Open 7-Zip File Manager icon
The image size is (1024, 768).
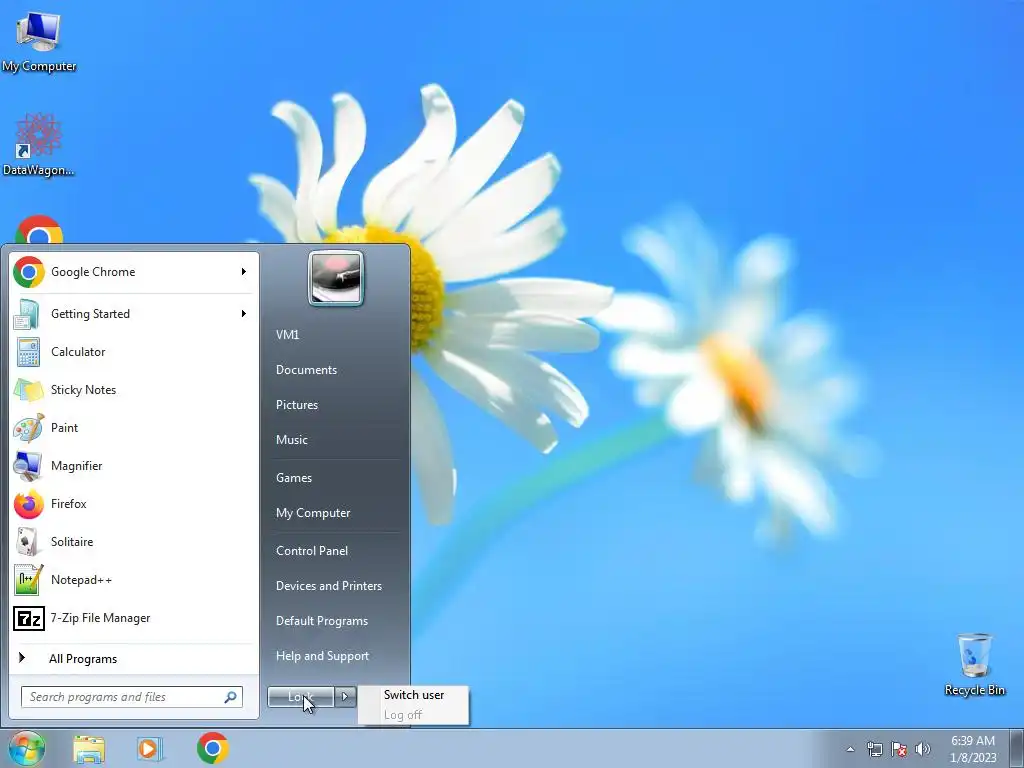[x=29, y=618]
